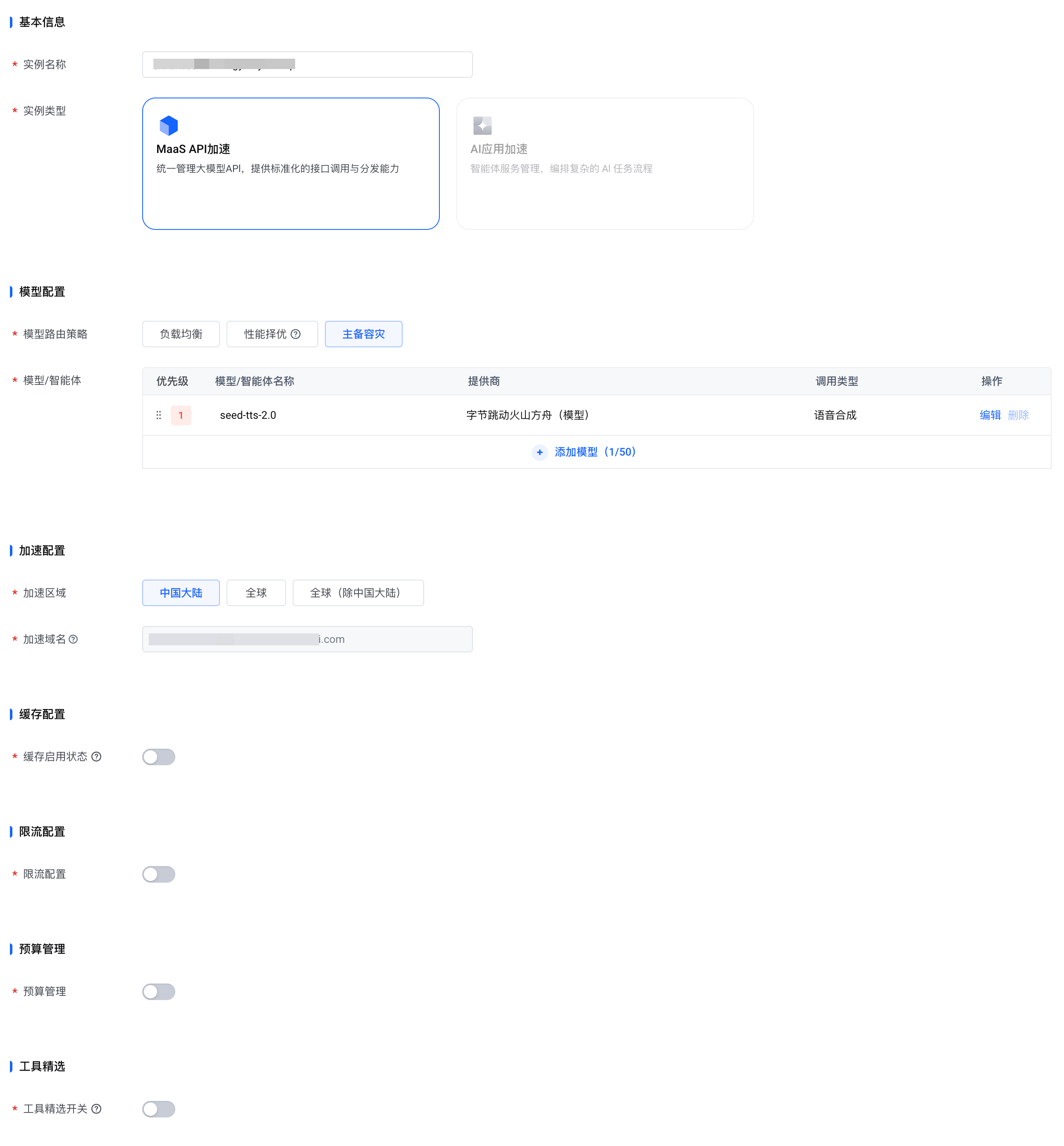Click 字节跳动火山方舟（模型）provider cell
The image size is (1064, 1146).
529,415
